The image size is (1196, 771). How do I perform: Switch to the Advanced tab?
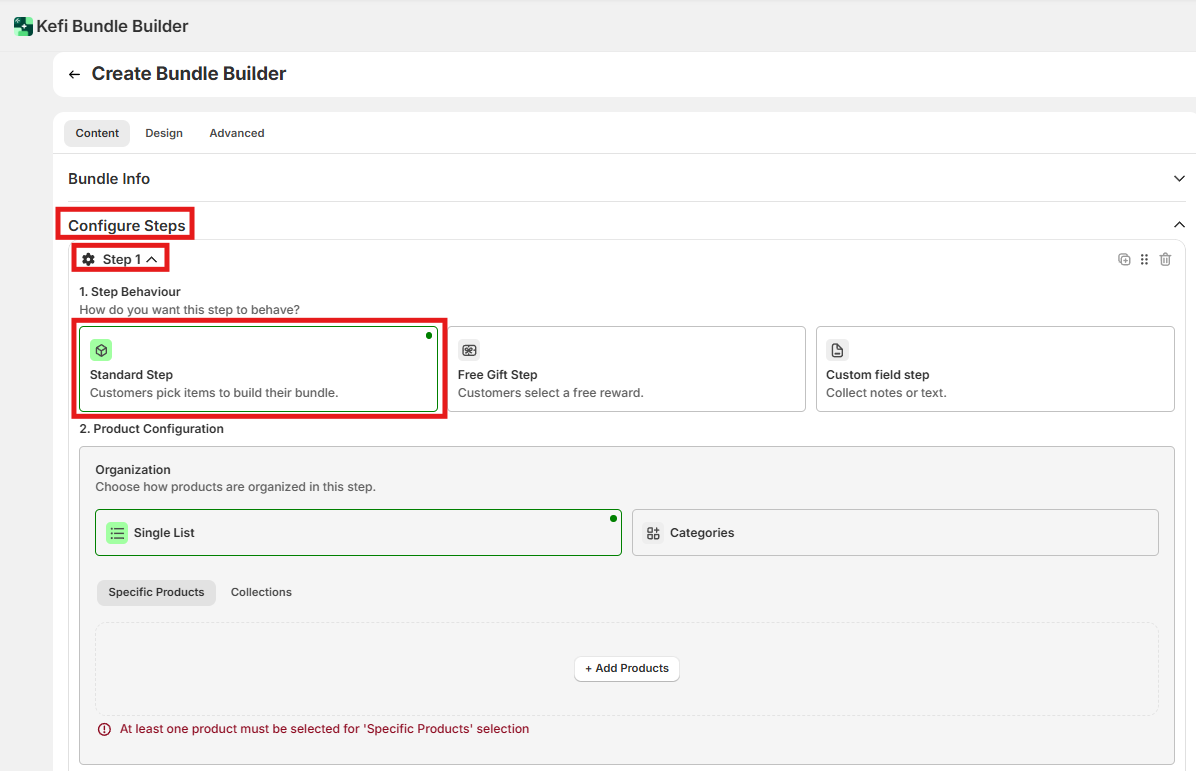coord(237,133)
